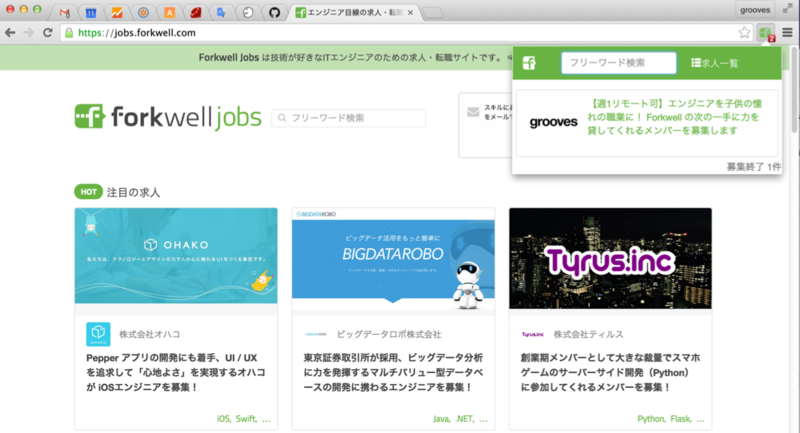This screenshot has width=800, height=433.
Task: Open the 創業期メンバー Python job title
Action: [x=610, y=372]
